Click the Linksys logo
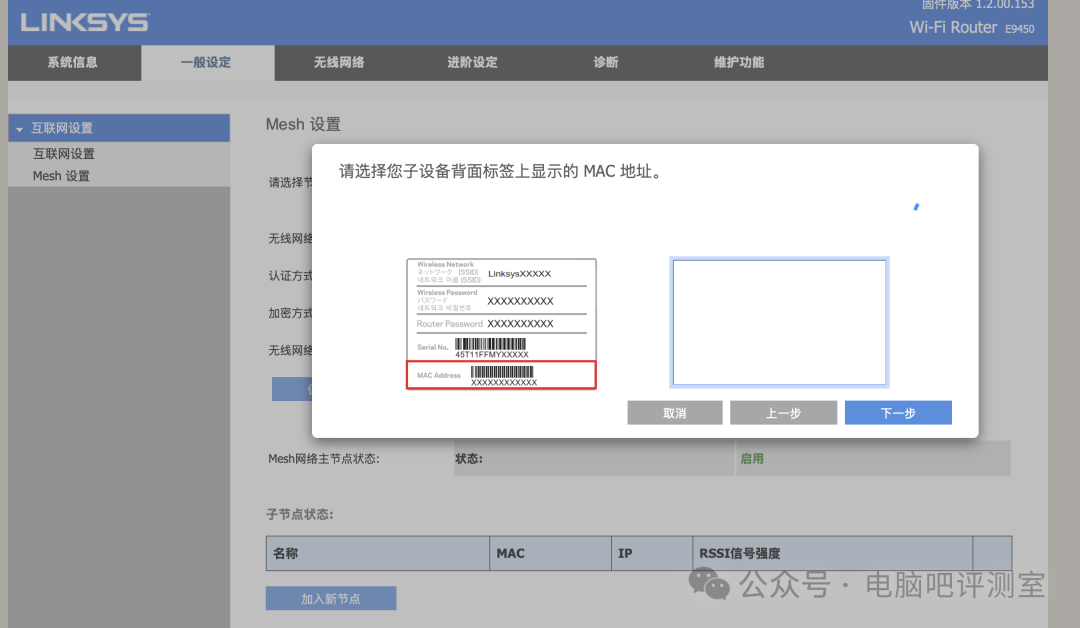This screenshot has height=628, width=1080. click(x=84, y=23)
